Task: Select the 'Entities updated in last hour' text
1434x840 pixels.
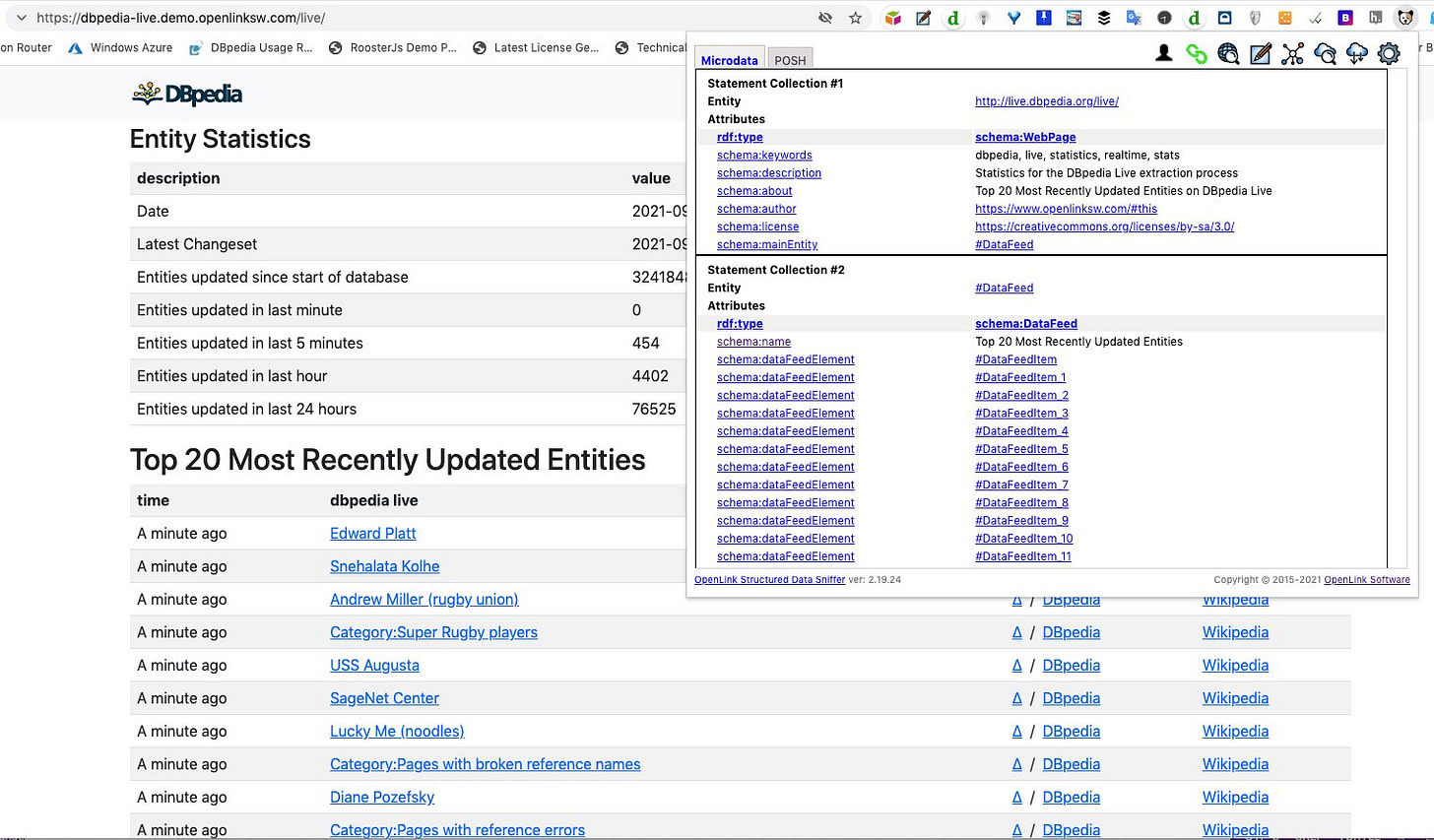Action: coord(231,376)
